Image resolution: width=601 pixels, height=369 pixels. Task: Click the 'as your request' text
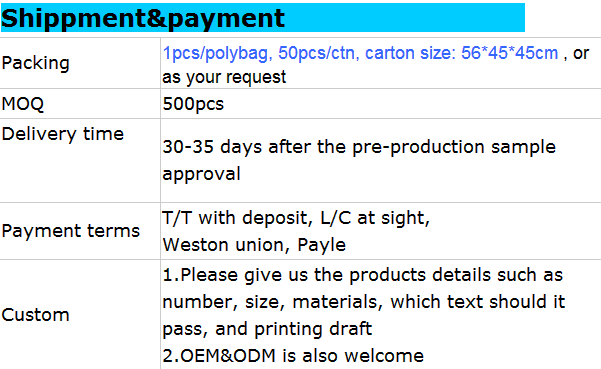(x=224, y=77)
